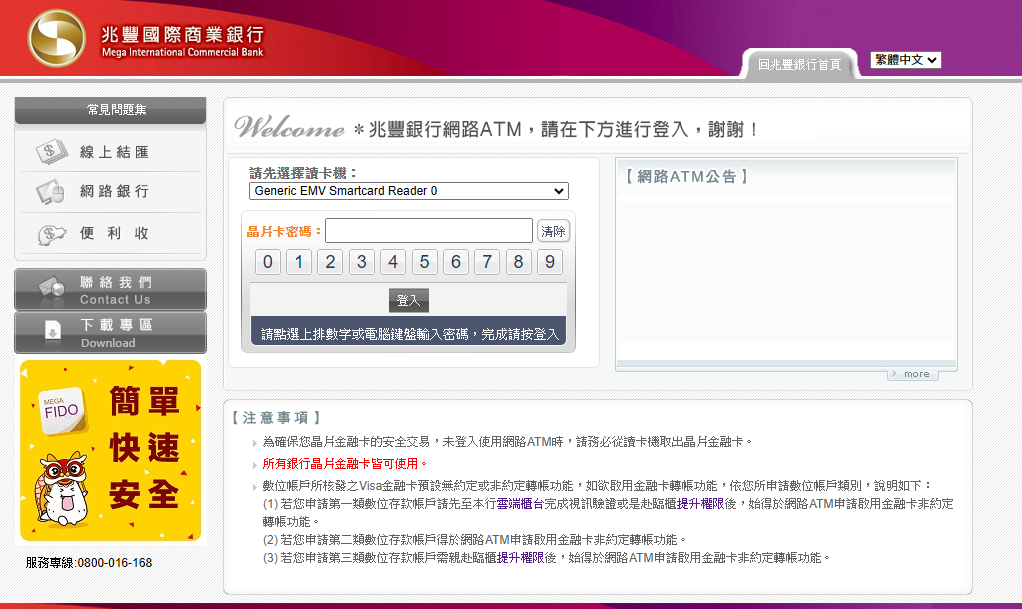
Task: Click keypad digit 1
Action: pyautogui.click(x=299, y=262)
